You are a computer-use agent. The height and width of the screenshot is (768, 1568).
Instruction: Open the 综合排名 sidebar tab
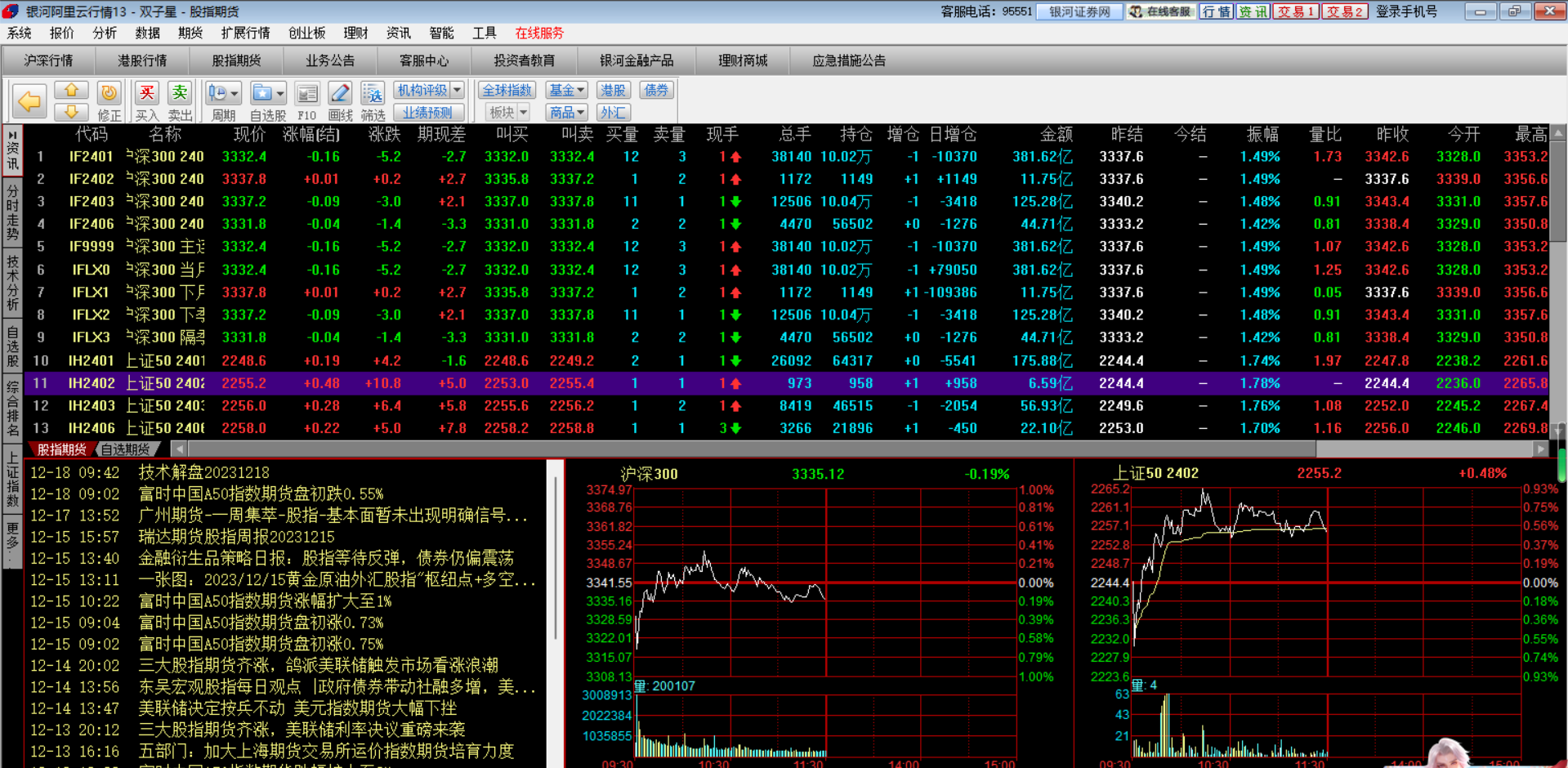[x=12, y=408]
